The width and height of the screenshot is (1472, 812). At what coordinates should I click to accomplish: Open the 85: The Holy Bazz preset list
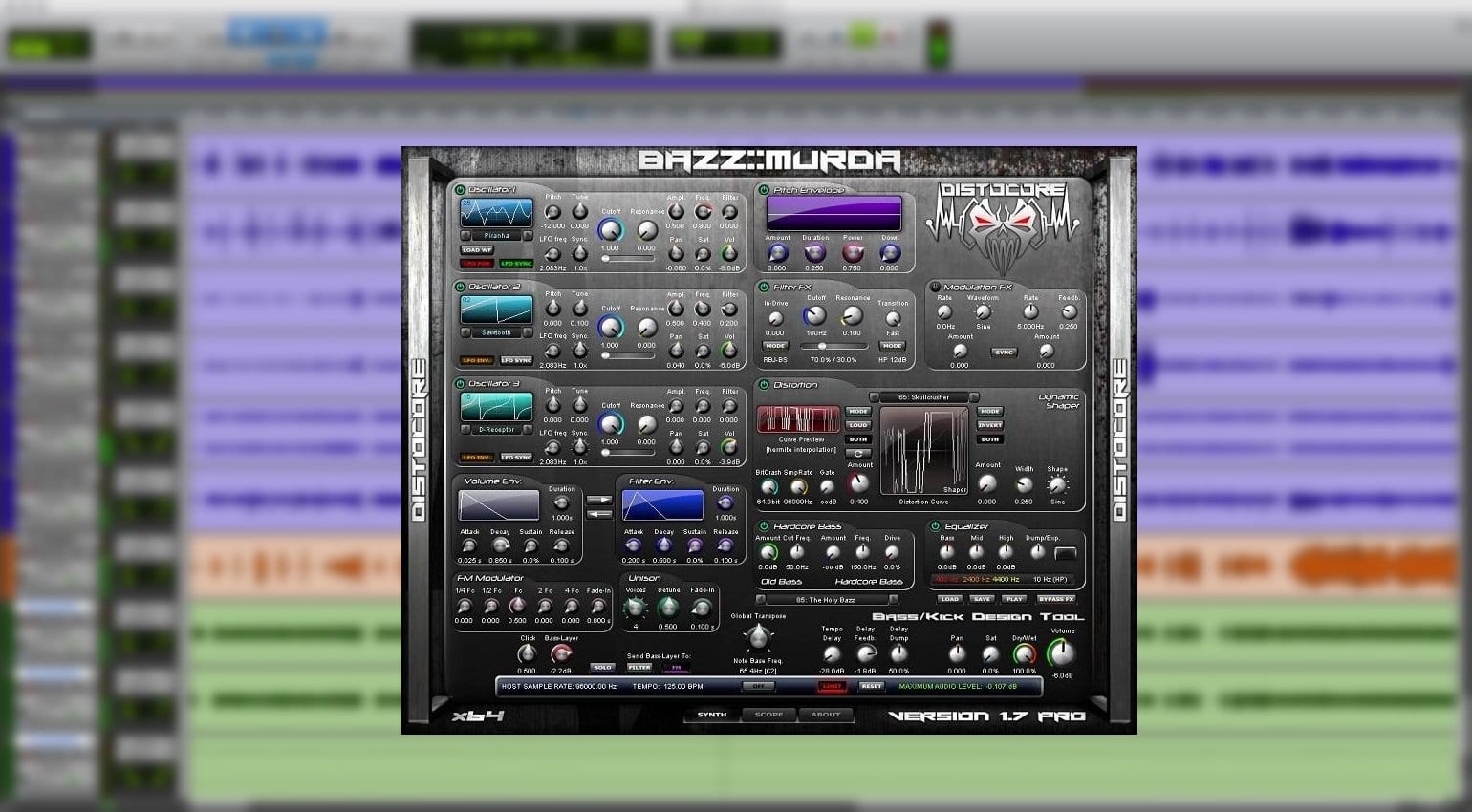point(827,600)
